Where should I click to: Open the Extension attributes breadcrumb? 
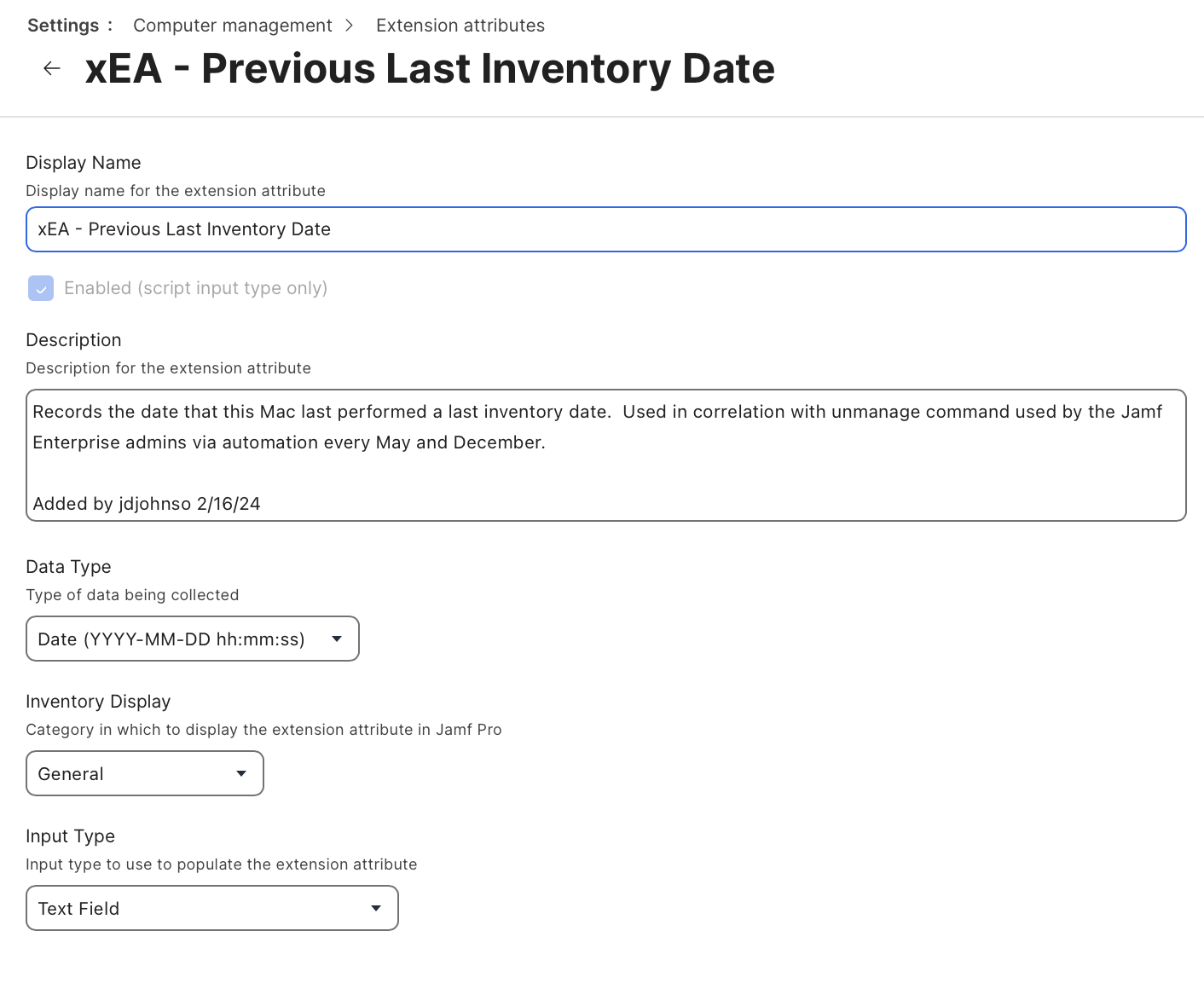(x=460, y=26)
